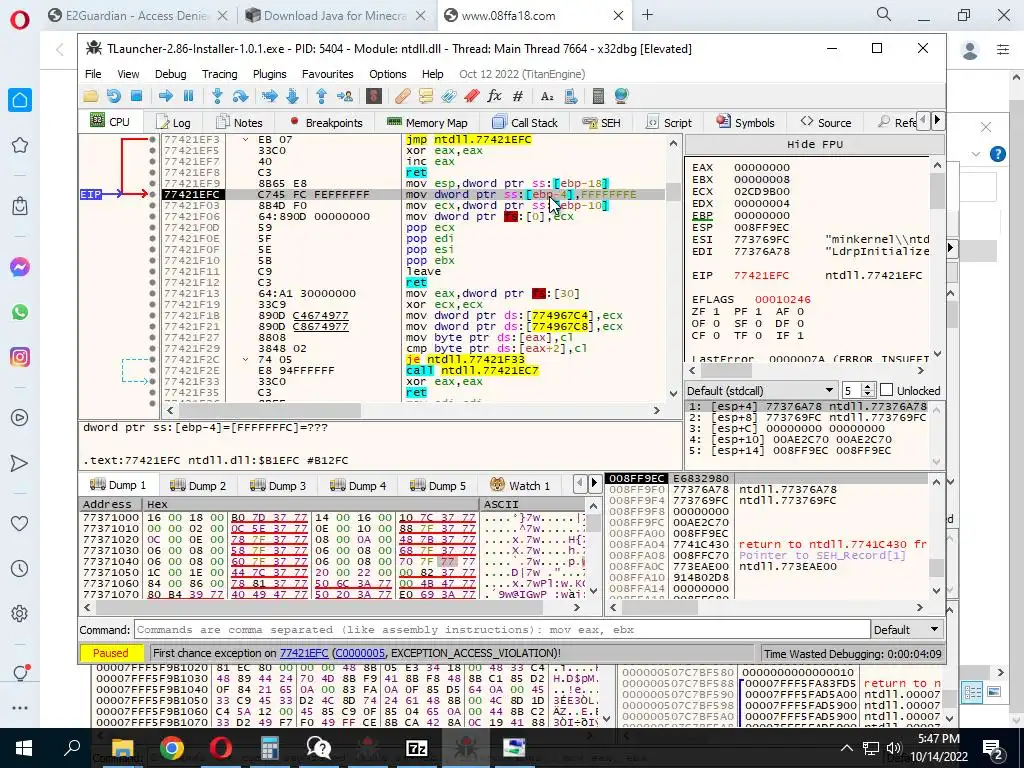Click the Step over toolbar icon
Viewport: 1024px width, 768px height.
tap(240, 97)
